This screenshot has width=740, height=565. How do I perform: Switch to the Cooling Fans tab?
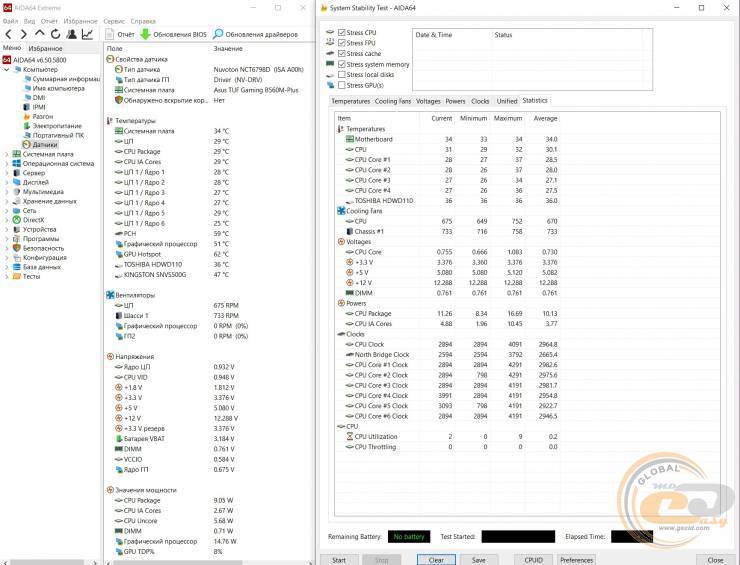(x=393, y=101)
